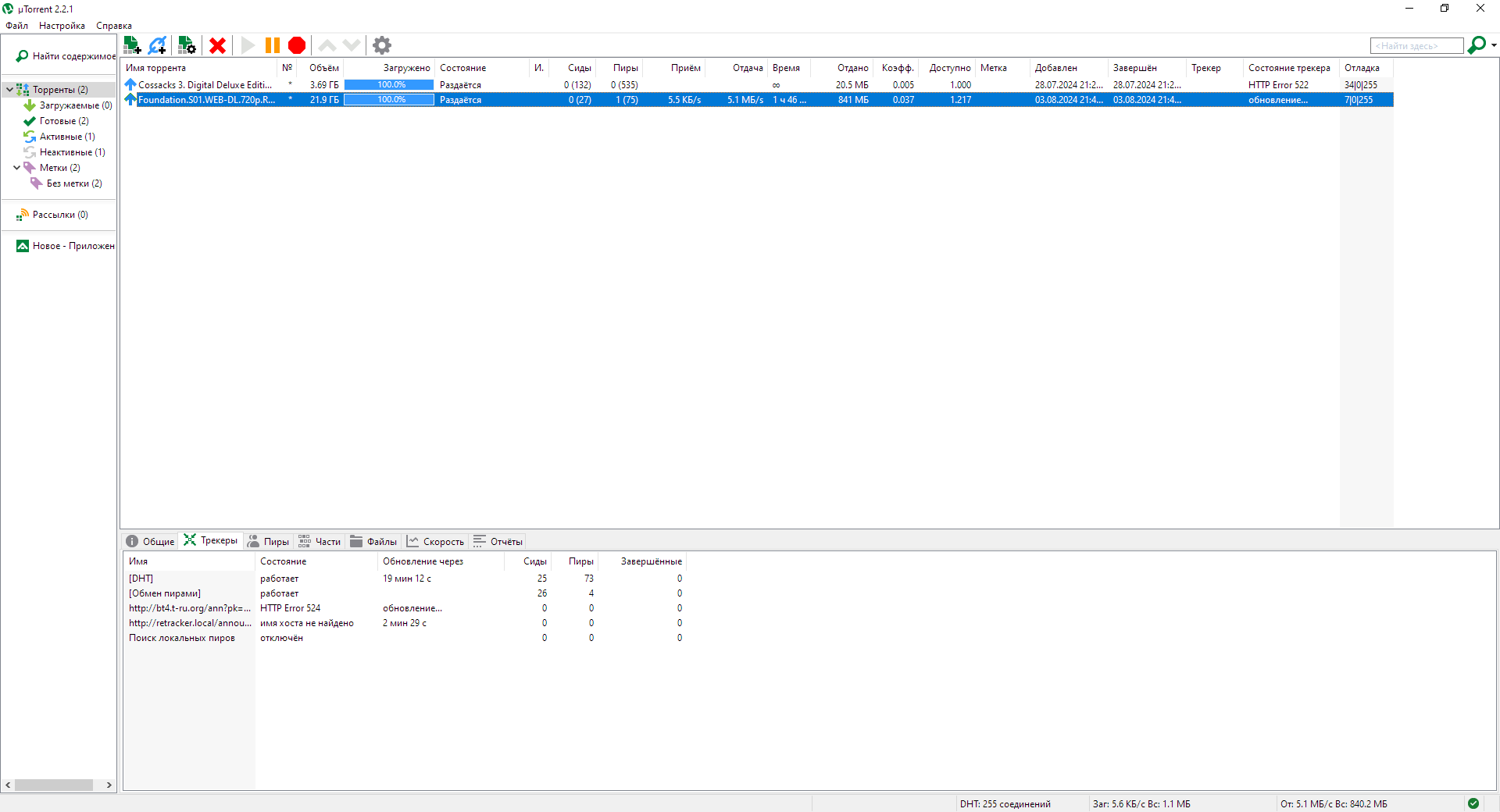The width and height of the screenshot is (1500, 812).
Task: Select the 'Загружаемые (0)' filter
Action: [x=76, y=105]
